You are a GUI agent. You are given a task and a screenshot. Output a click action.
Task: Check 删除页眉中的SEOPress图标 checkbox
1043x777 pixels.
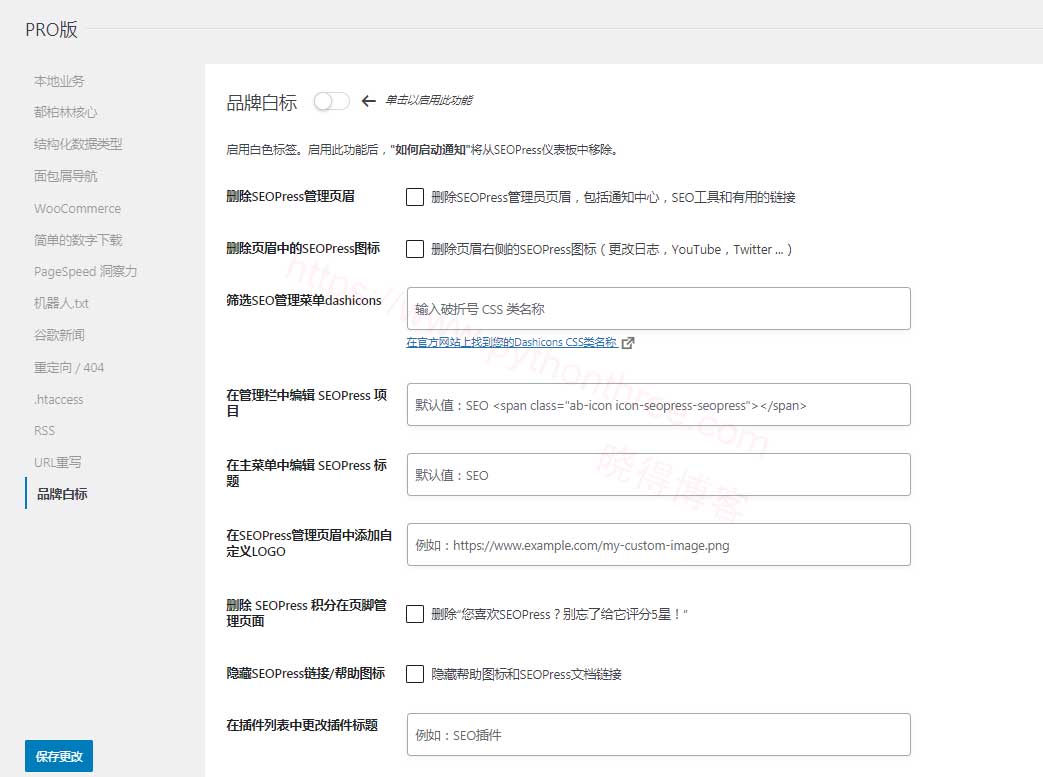[415, 249]
